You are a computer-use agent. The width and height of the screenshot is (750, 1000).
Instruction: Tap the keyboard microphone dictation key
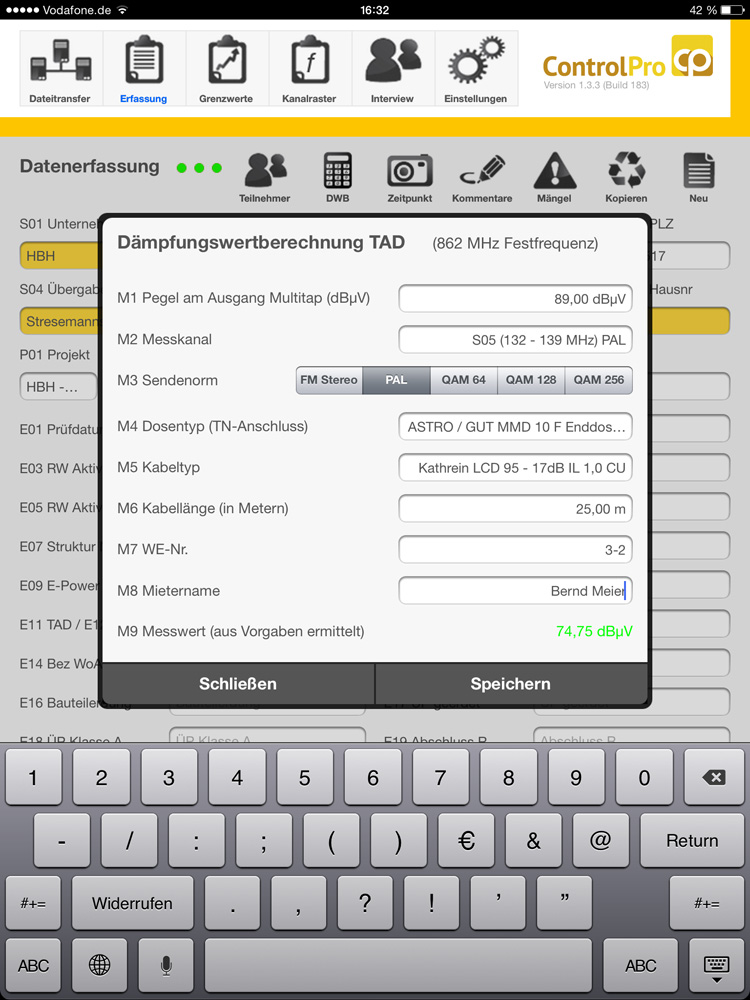tap(166, 965)
